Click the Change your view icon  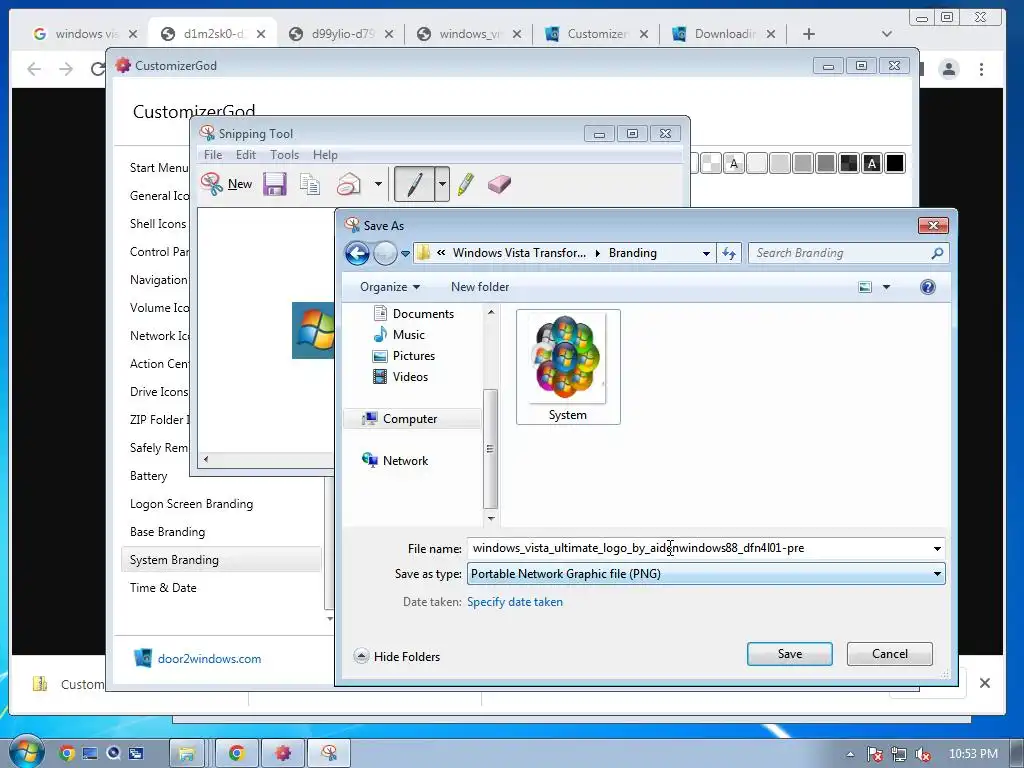pyautogui.click(x=865, y=287)
